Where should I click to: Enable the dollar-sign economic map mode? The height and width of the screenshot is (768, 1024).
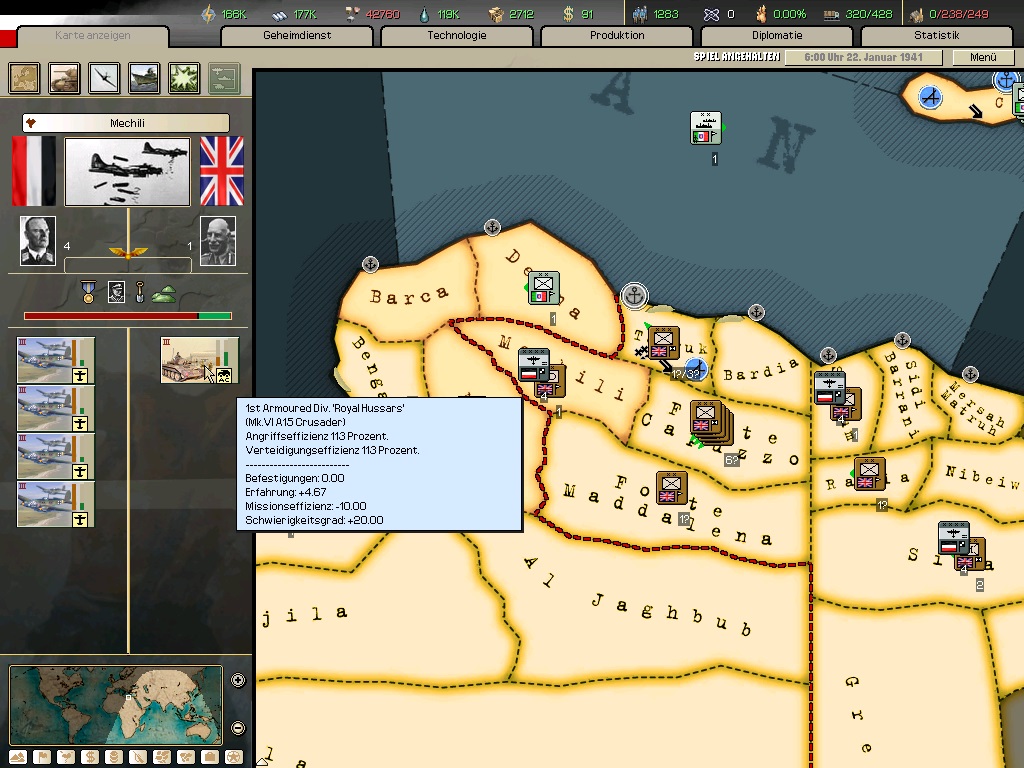pyautogui.click(x=89, y=757)
